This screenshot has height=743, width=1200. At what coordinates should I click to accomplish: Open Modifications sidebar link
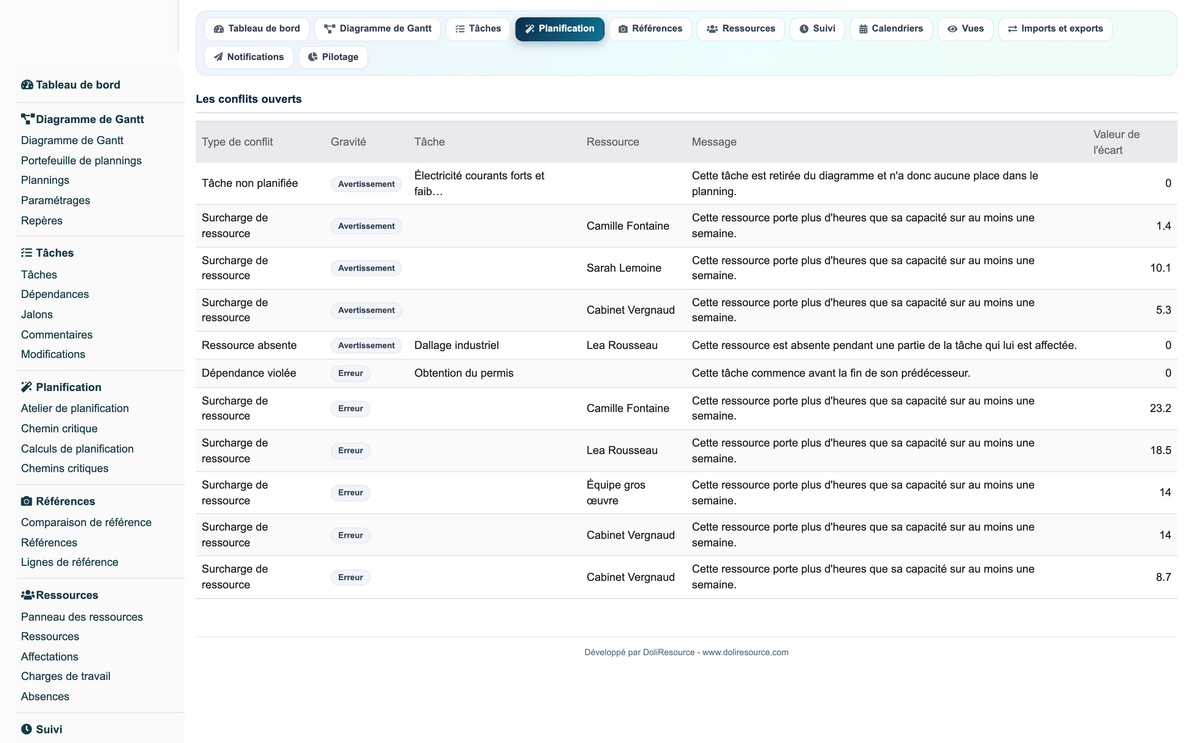pyautogui.click(x=53, y=354)
